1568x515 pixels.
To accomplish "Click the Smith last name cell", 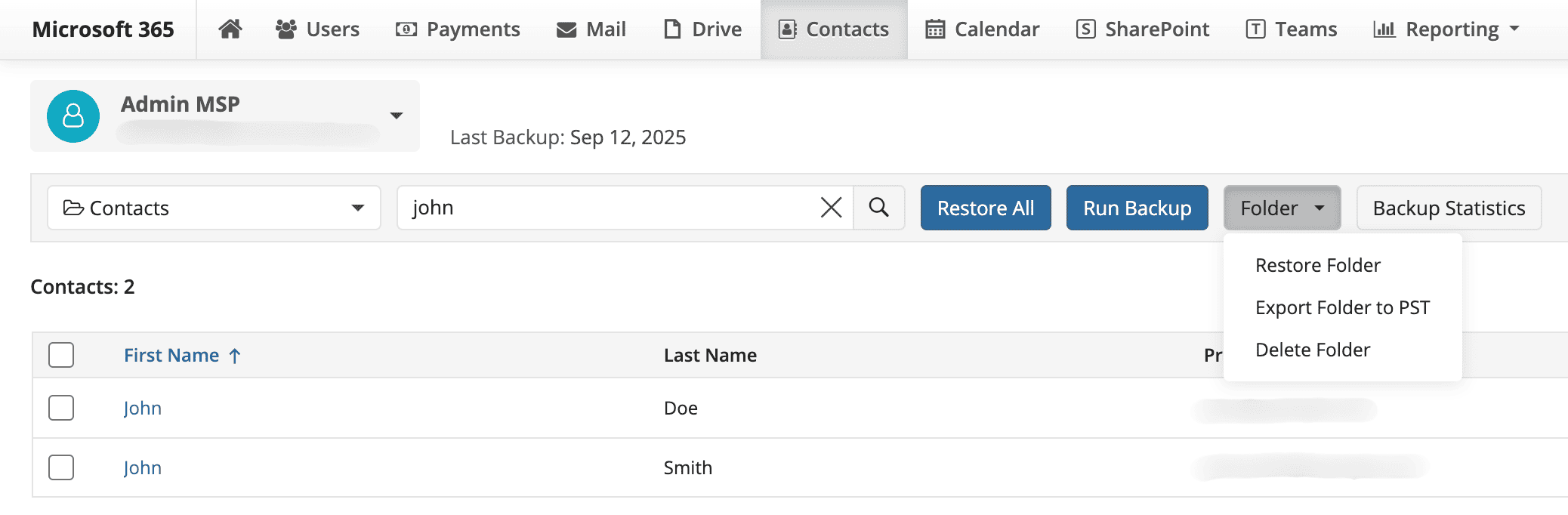I will pyautogui.click(x=688, y=467).
